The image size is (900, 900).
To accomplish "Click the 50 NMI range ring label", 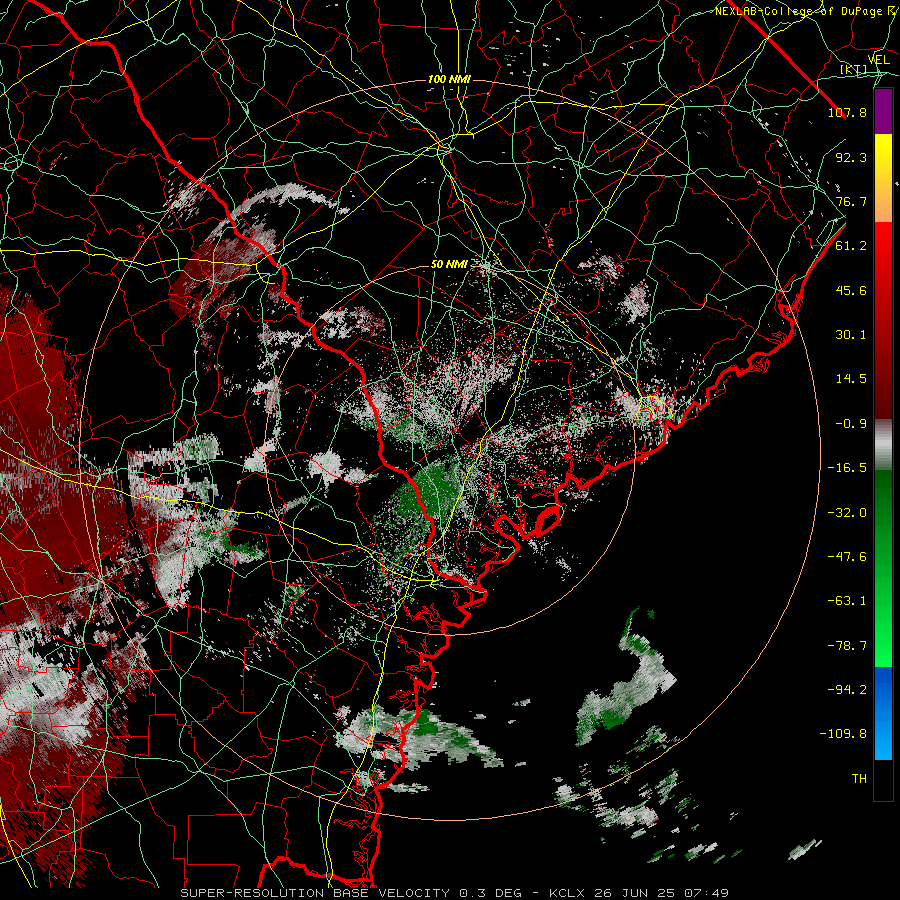I will click(x=449, y=265).
